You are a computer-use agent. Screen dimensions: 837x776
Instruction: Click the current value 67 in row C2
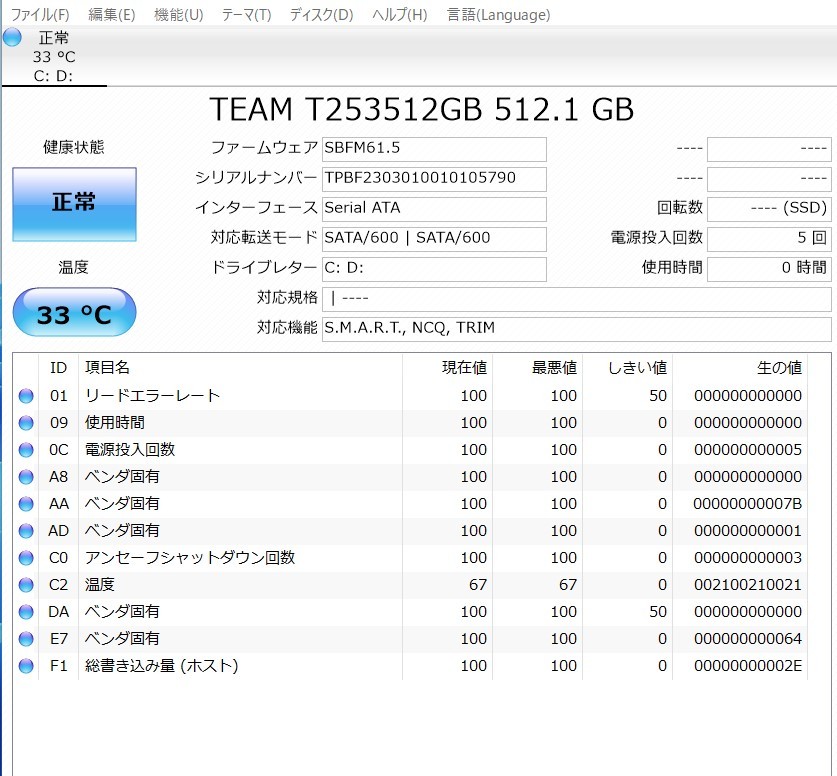point(478,585)
